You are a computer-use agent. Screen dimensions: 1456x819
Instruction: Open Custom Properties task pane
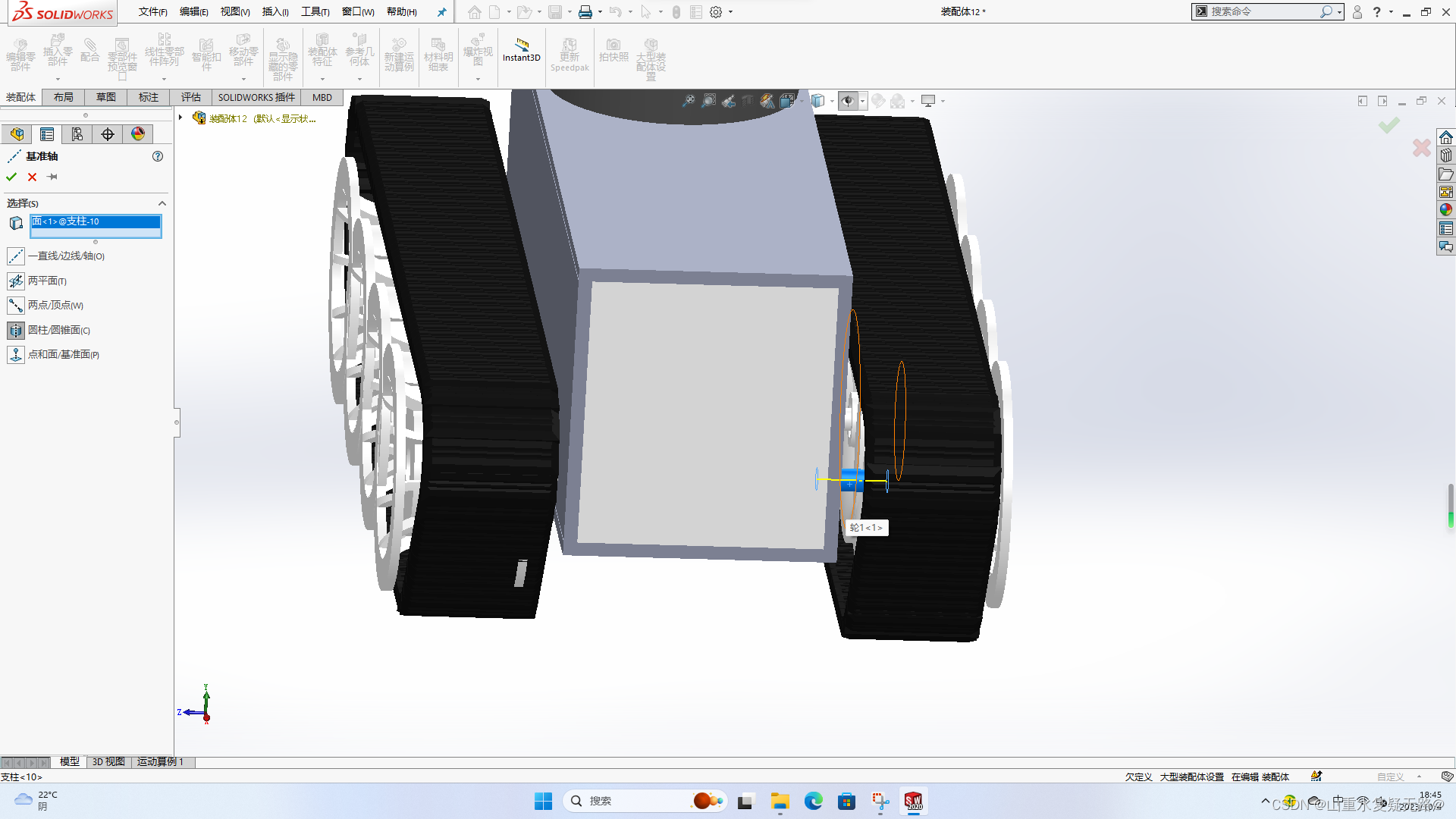click(1446, 228)
